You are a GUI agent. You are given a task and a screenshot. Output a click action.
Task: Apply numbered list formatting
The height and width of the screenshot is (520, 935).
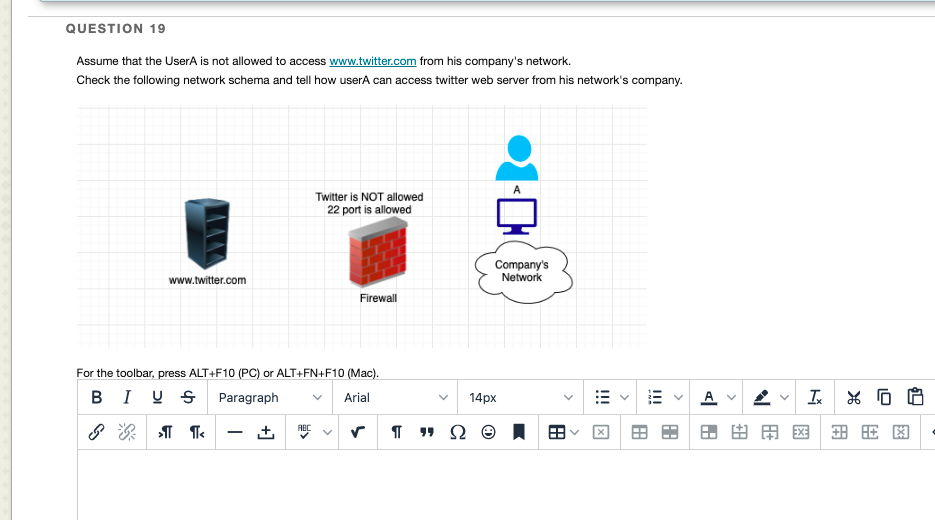click(x=655, y=397)
